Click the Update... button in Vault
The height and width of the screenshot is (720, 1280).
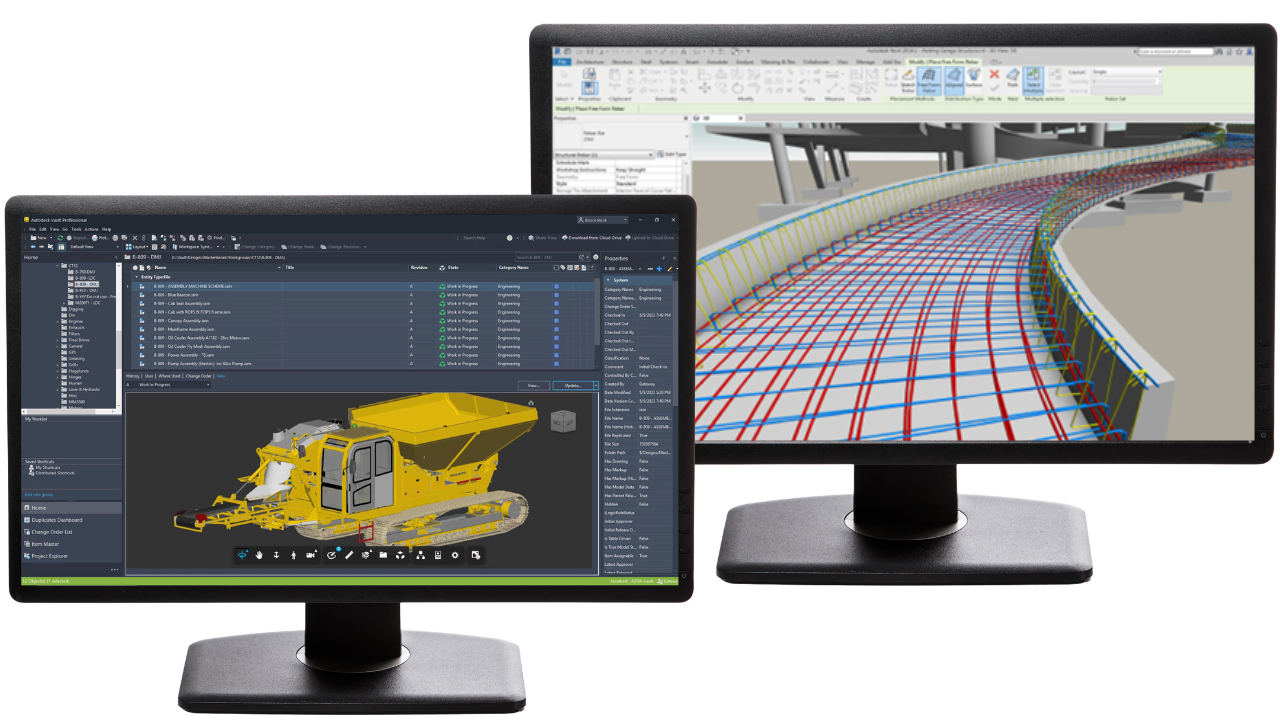click(572, 385)
